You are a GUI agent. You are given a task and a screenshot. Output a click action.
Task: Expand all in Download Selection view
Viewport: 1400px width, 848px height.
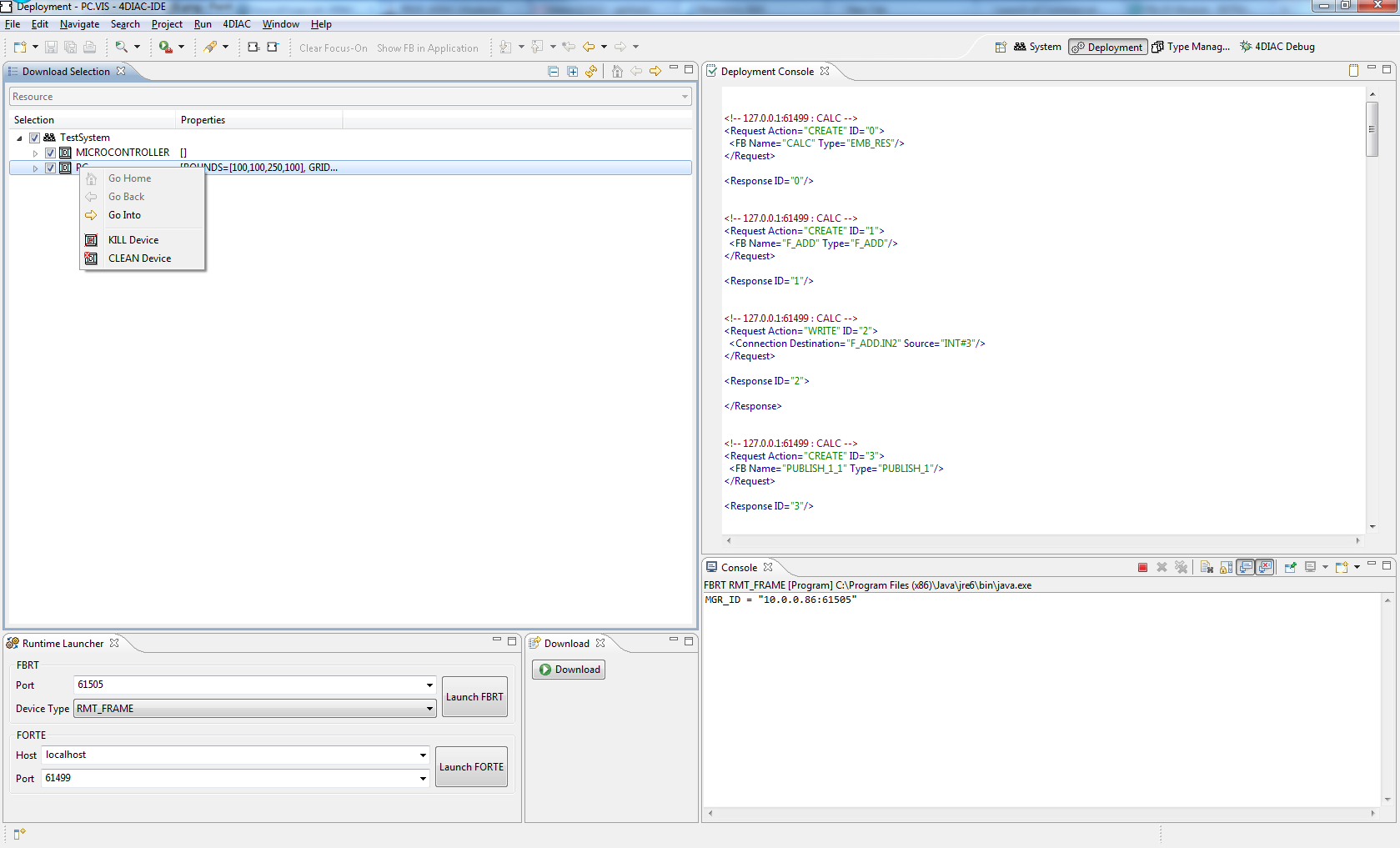pyautogui.click(x=572, y=72)
